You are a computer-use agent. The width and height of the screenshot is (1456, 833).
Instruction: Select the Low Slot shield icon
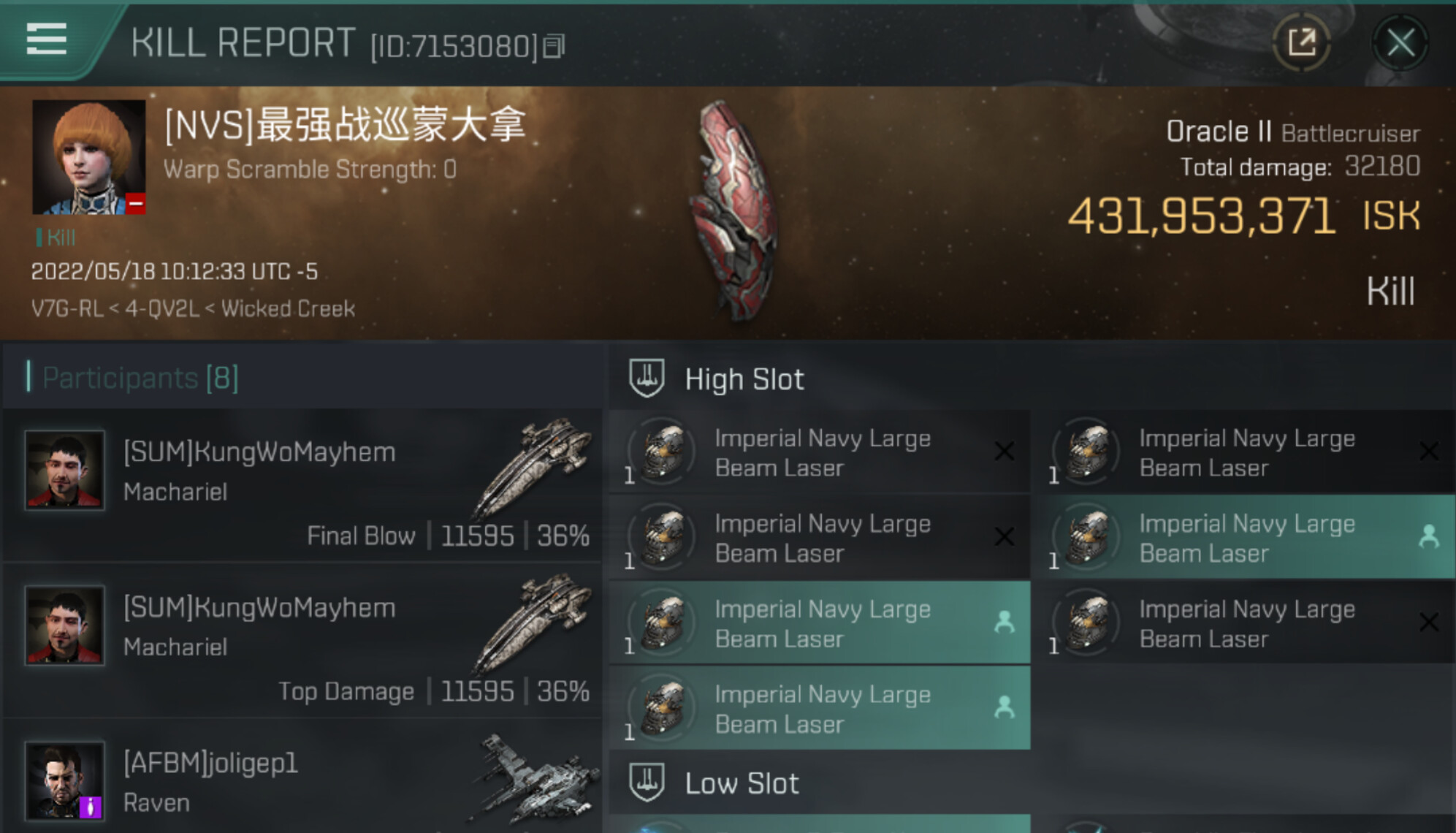click(x=647, y=783)
